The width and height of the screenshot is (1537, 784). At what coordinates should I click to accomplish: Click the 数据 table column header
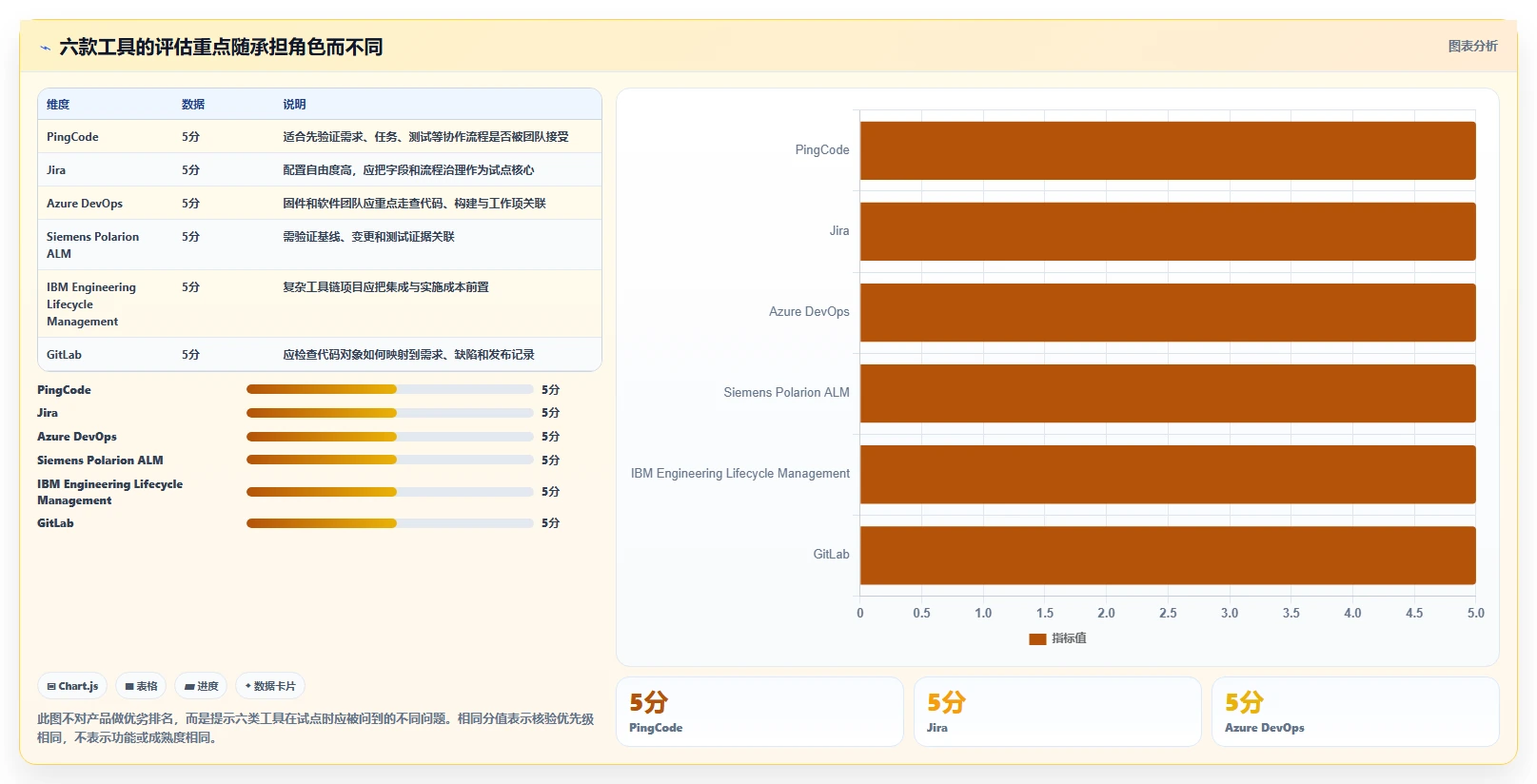pos(193,105)
